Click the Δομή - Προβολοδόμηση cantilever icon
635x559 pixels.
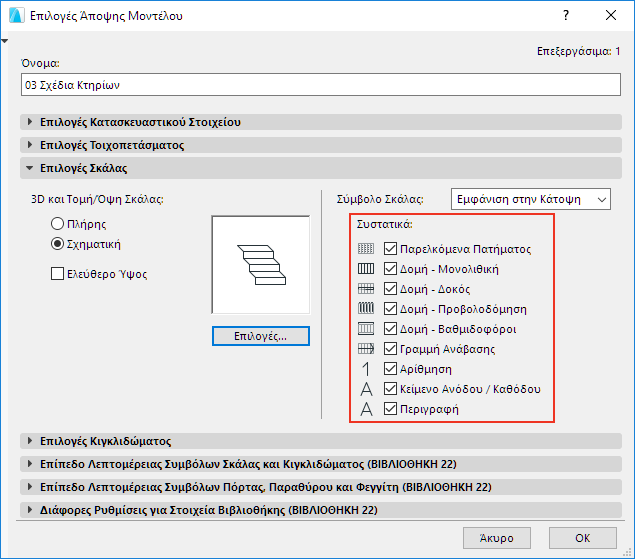point(366,309)
